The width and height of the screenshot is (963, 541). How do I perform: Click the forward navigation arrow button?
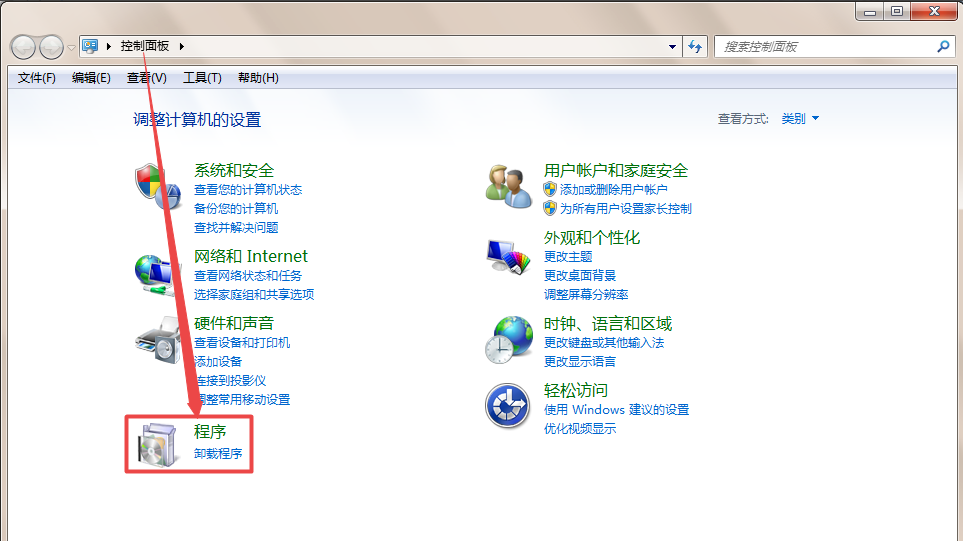[x=51, y=47]
